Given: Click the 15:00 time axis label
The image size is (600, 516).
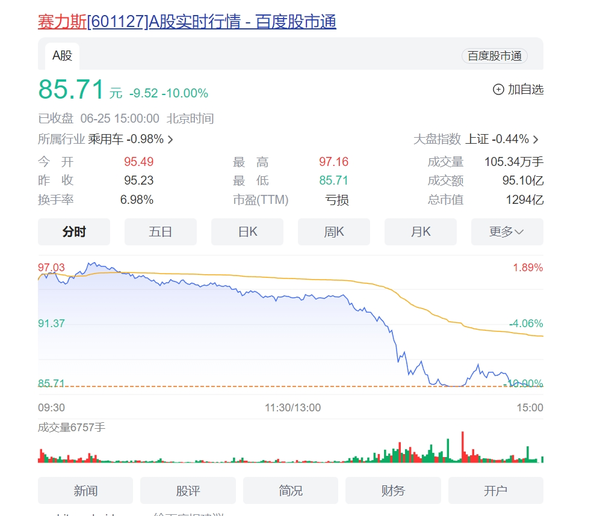Looking at the screenshot, I should click(530, 407).
